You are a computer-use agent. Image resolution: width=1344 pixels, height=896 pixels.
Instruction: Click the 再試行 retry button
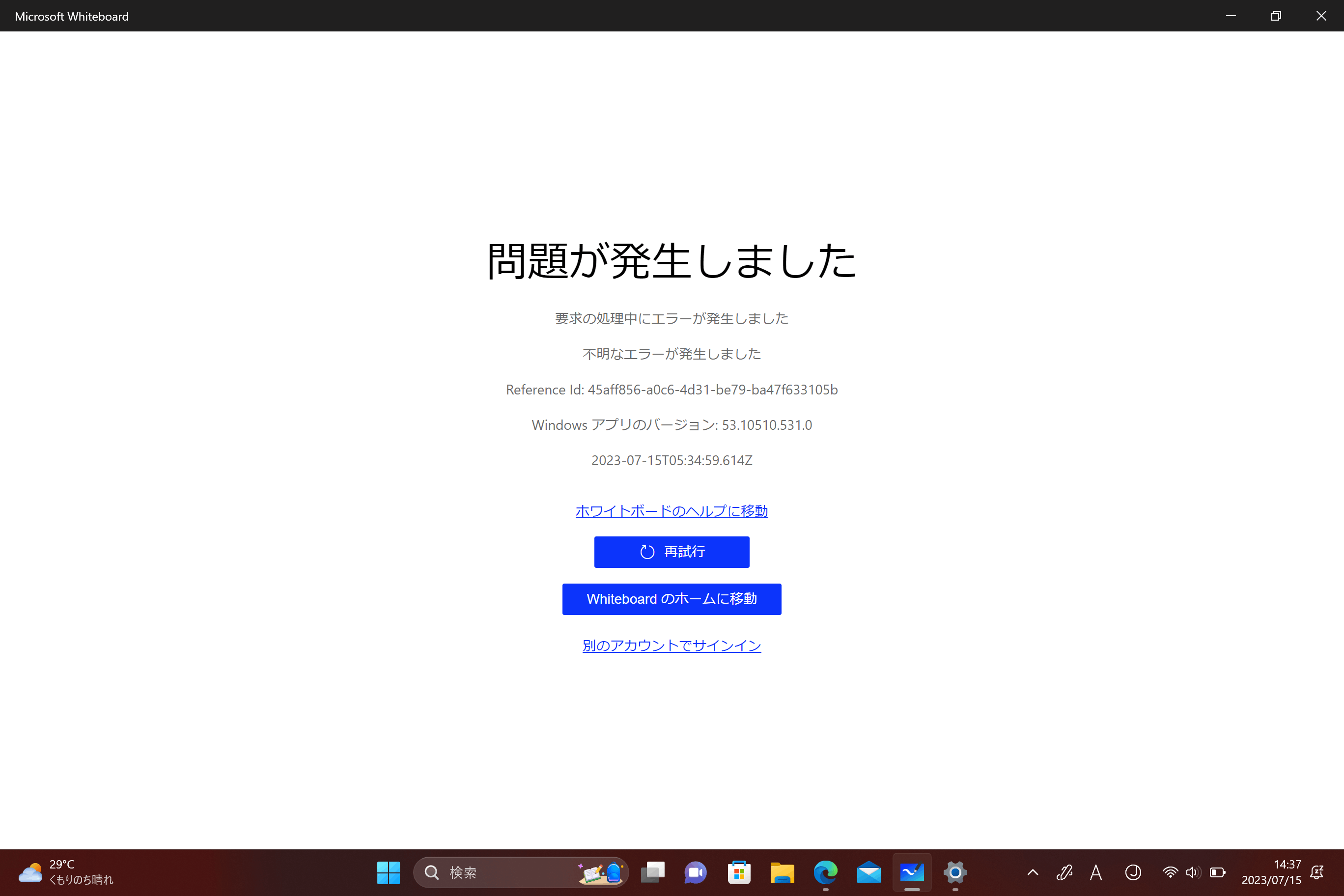click(x=672, y=552)
